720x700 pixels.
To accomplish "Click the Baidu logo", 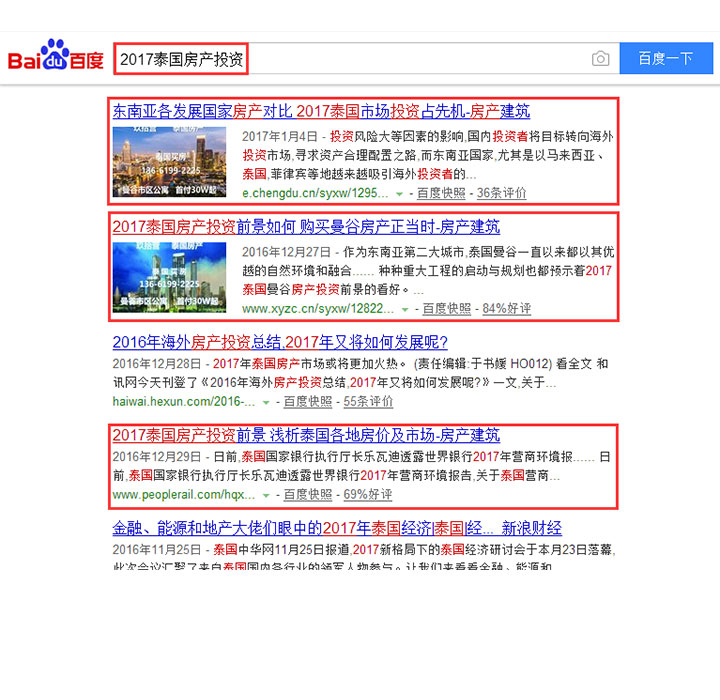I will click(56, 56).
